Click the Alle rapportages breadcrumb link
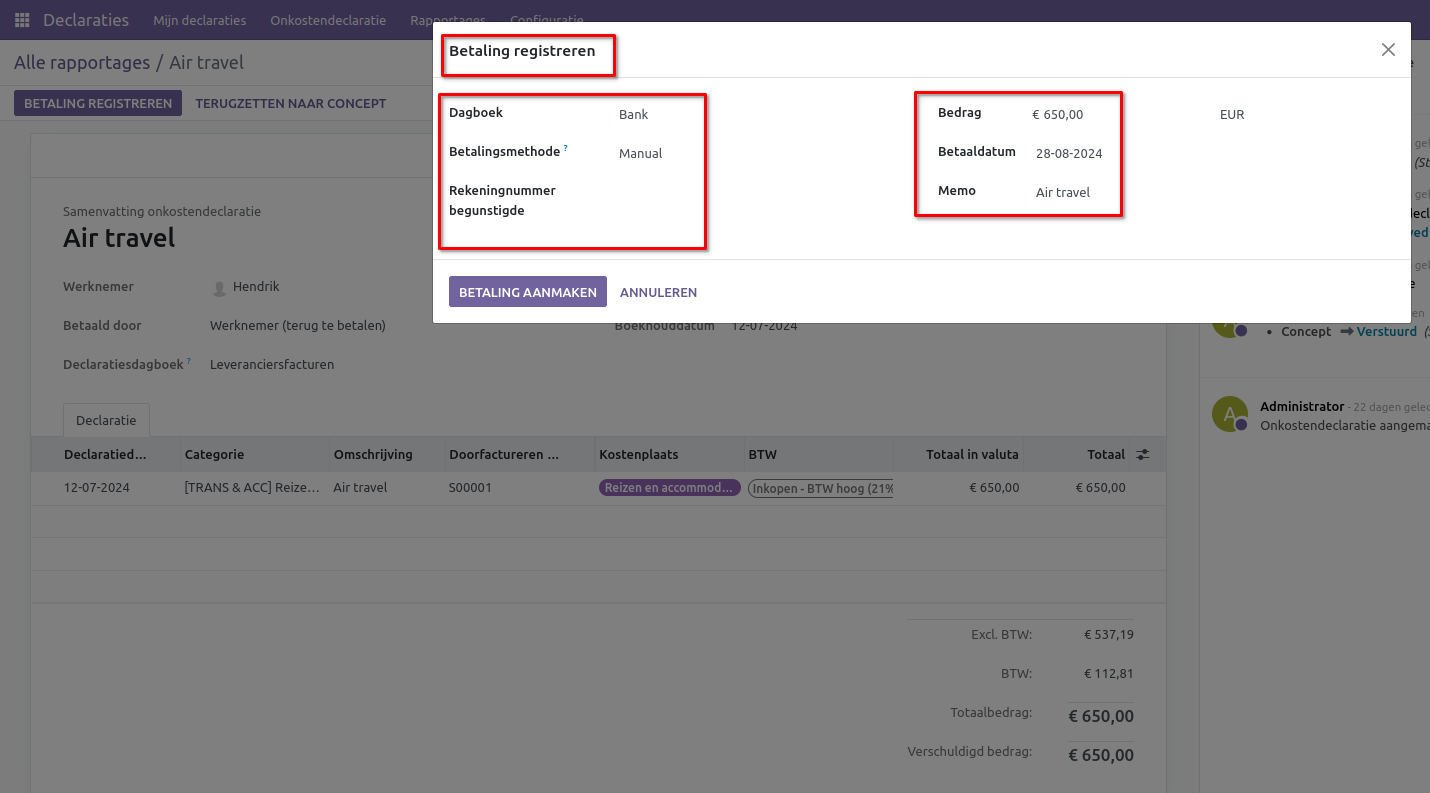The height and width of the screenshot is (793, 1430). (82, 63)
